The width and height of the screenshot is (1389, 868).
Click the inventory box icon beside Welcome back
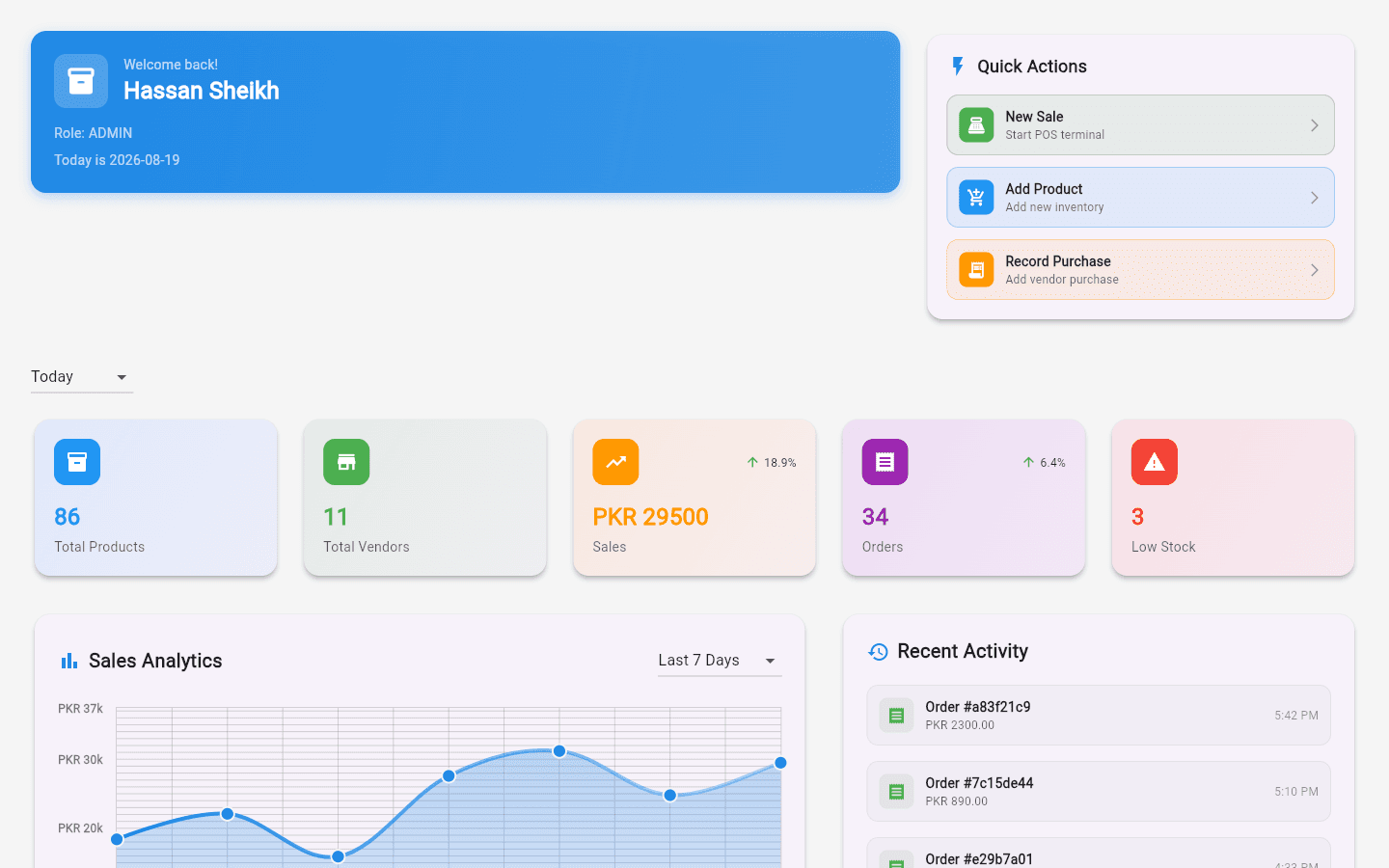point(81,81)
